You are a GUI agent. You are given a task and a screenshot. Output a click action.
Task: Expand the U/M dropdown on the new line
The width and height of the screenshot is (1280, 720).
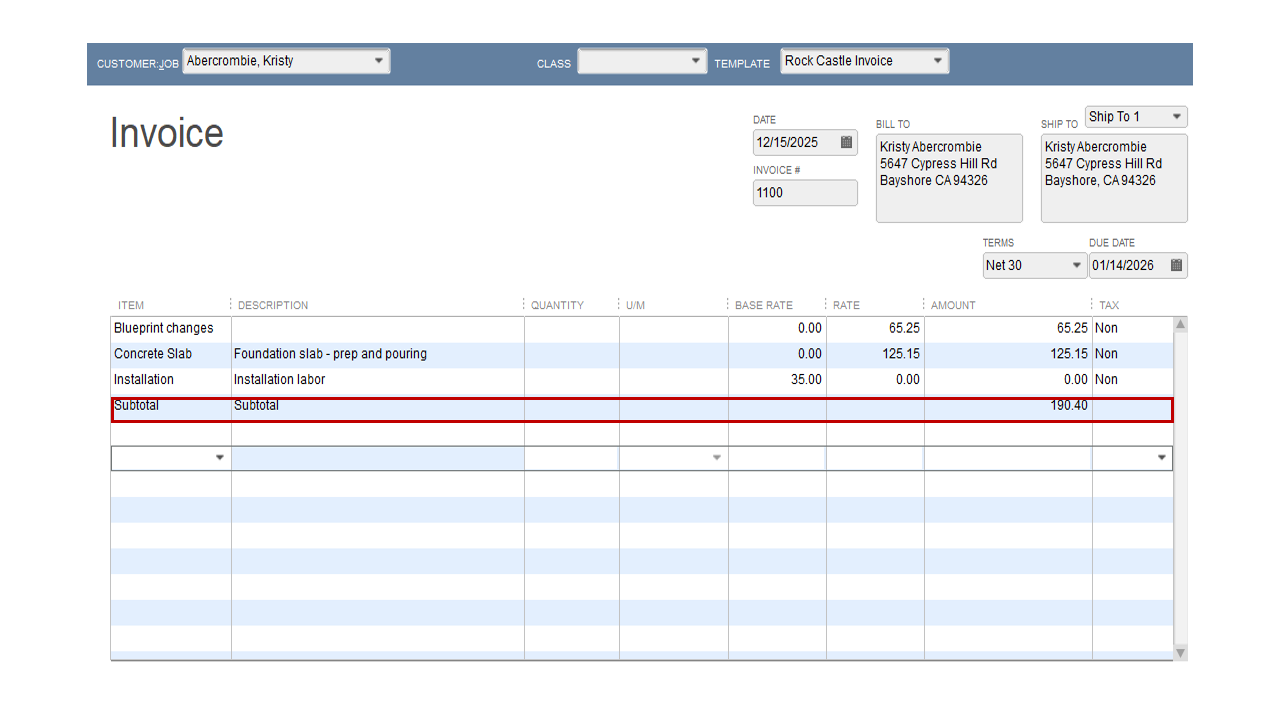point(716,457)
